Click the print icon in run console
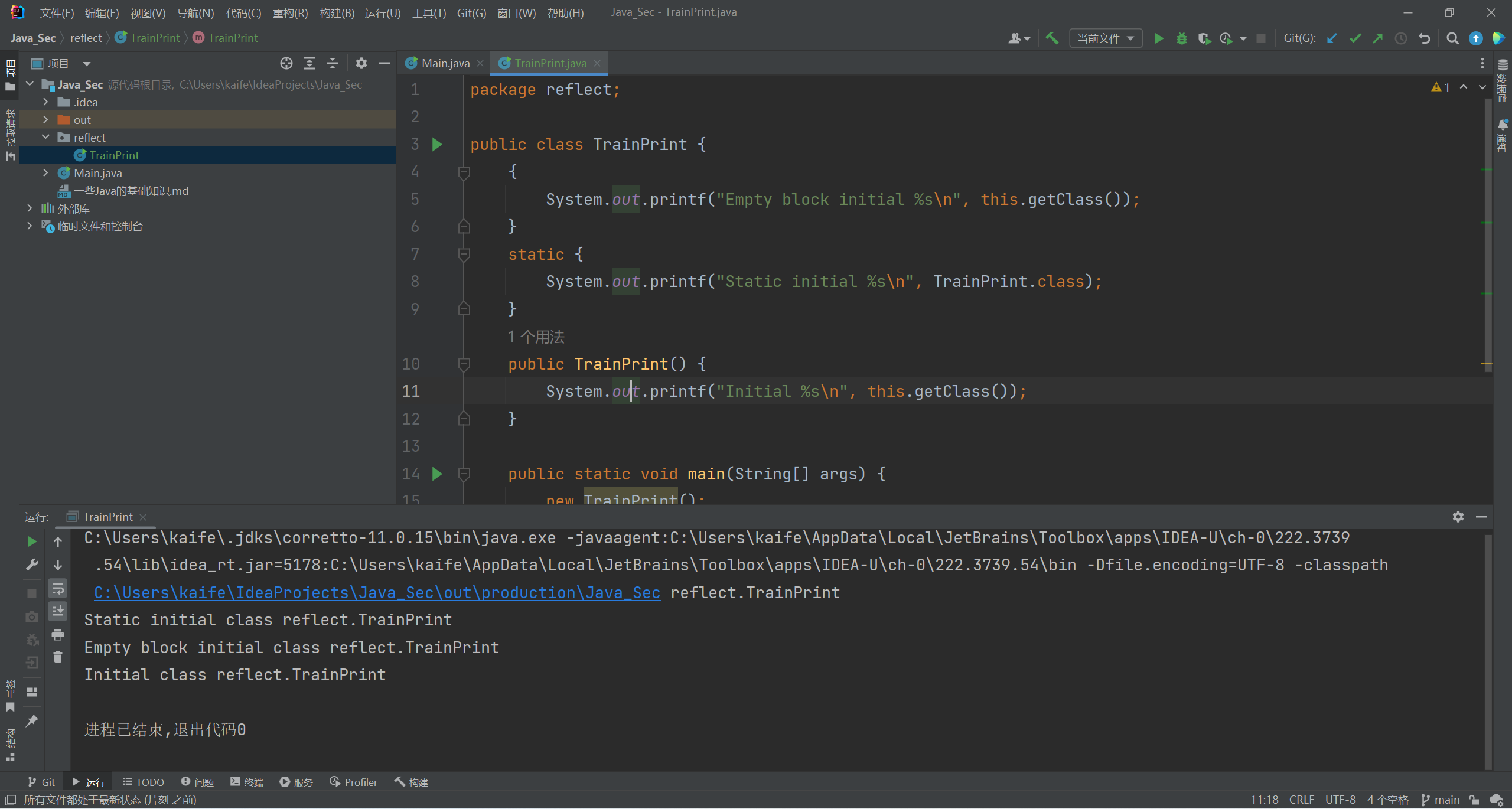The width and height of the screenshot is (1512, 809). point(58,635)
